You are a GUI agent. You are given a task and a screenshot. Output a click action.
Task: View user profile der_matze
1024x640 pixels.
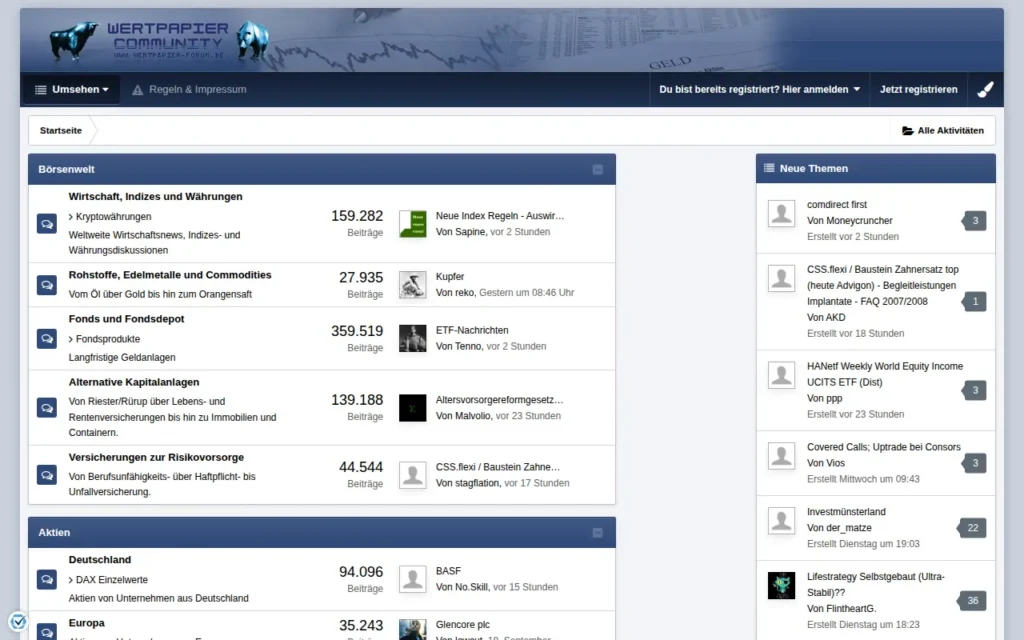847,528
